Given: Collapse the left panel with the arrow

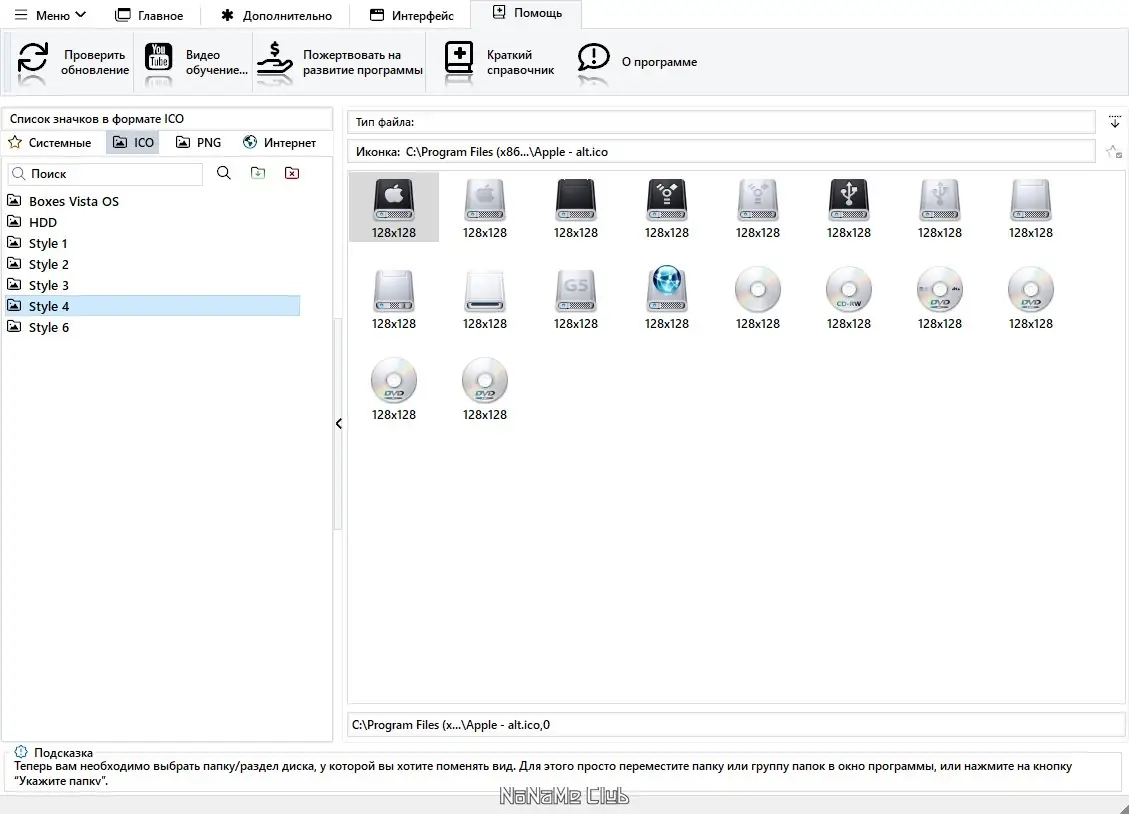Looking at the screenshot, I should click(338, 423).
